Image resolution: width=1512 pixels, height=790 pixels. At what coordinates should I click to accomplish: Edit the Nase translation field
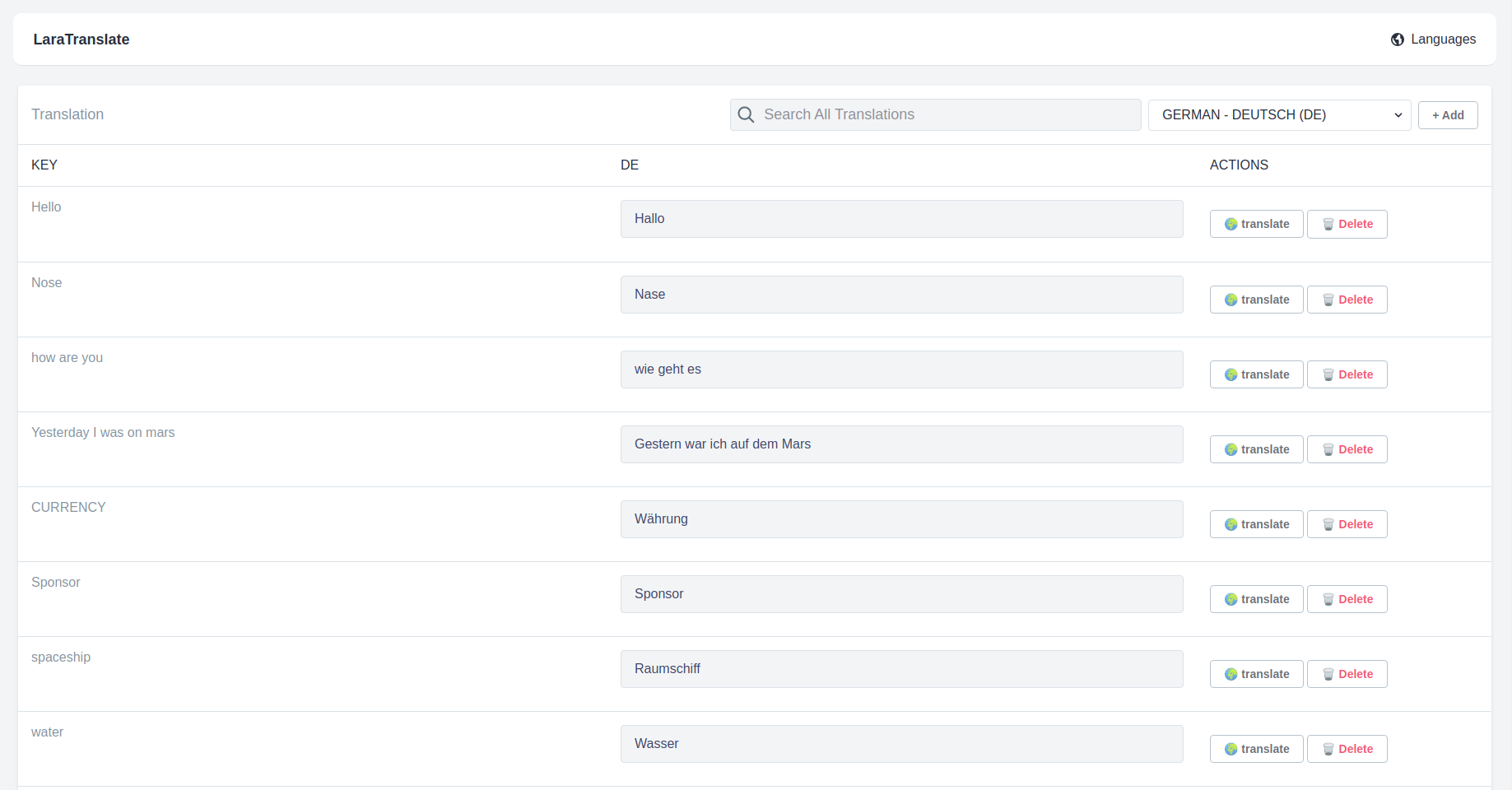tap(902, 295)
